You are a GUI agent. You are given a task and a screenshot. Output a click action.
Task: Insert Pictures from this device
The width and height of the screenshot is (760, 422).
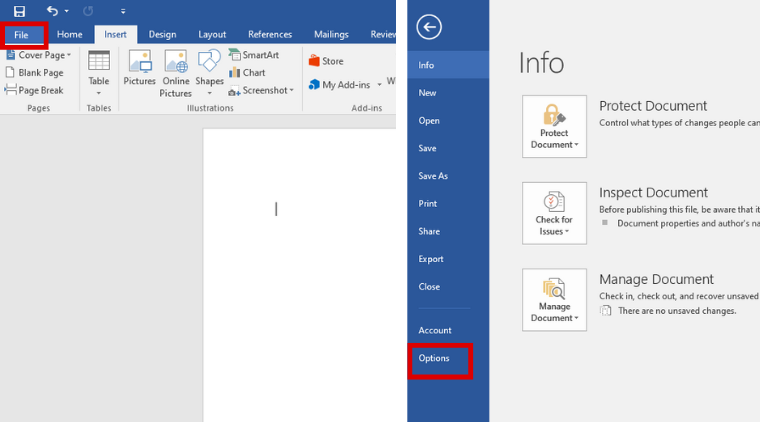click(x=140, y=68)
